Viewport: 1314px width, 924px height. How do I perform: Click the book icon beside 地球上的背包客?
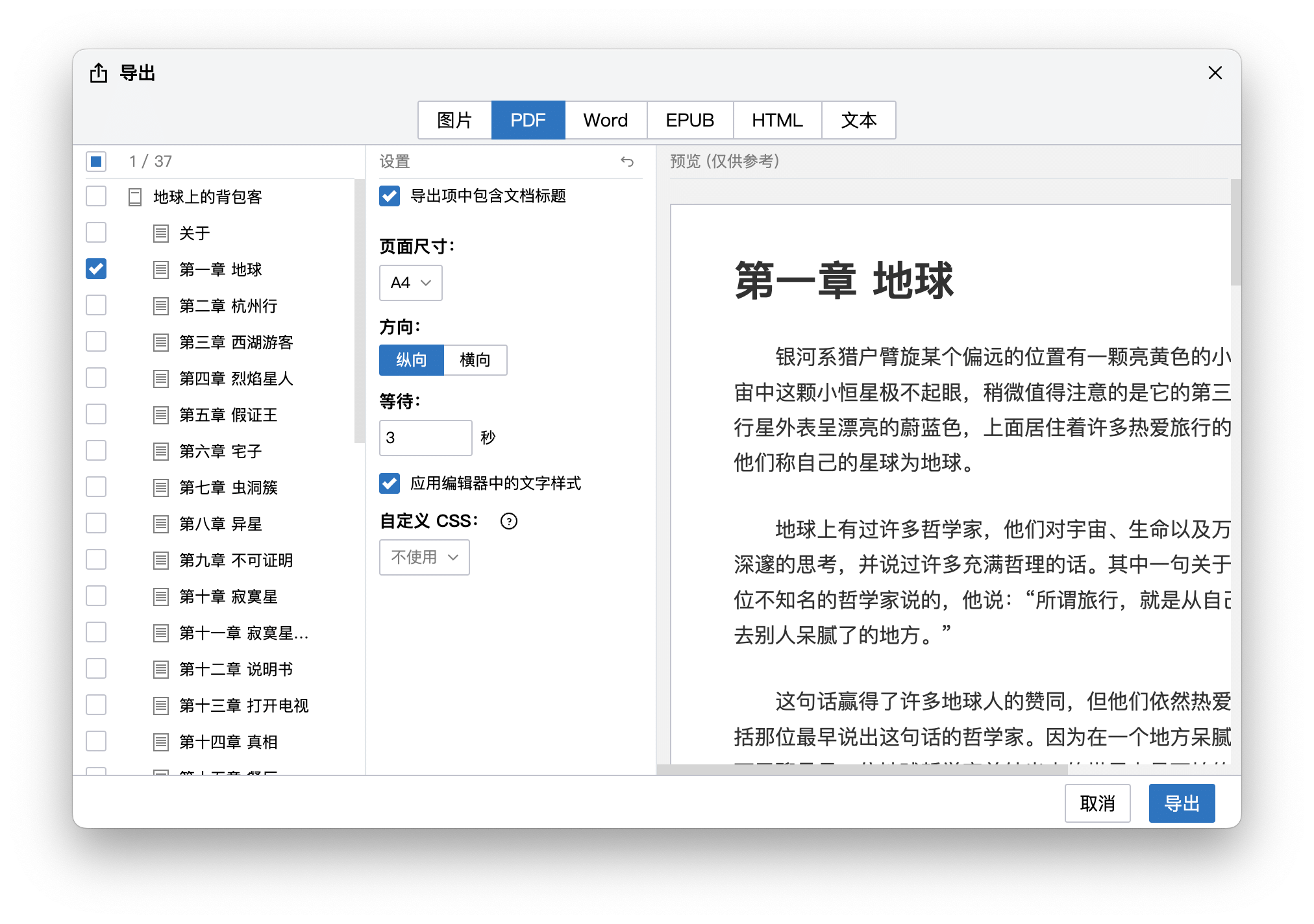click(135, 197)
